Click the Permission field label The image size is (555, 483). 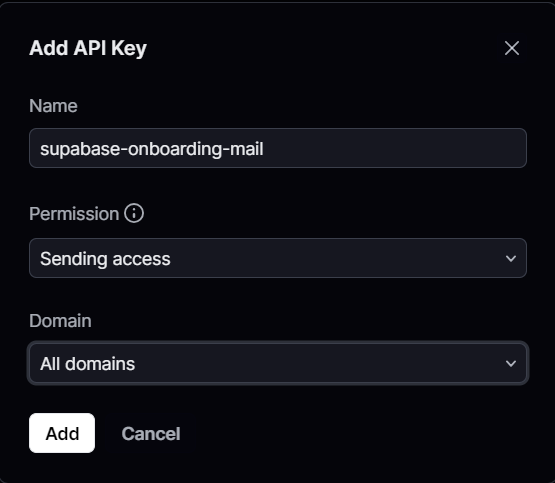click(74, 214)
